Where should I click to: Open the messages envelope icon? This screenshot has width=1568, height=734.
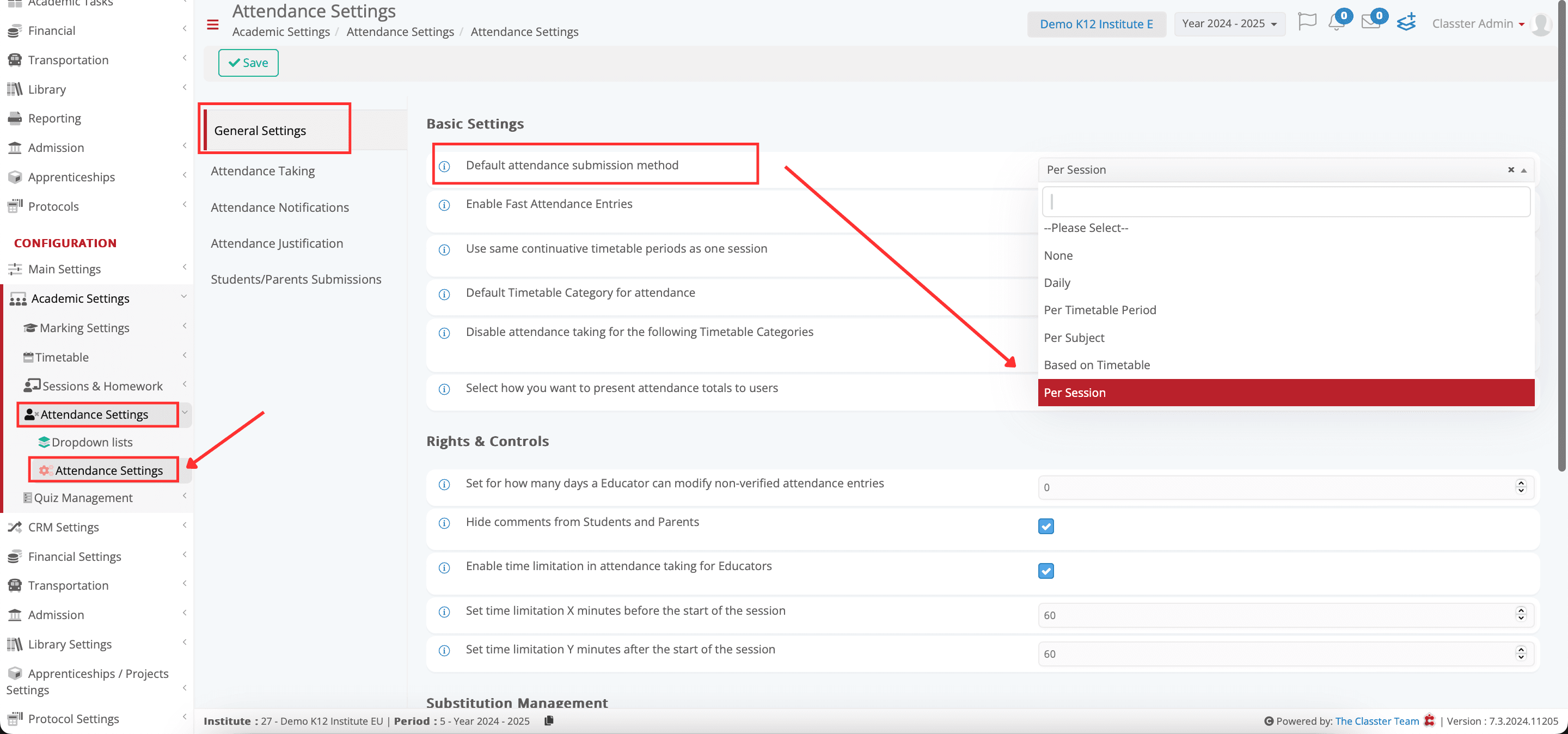coord(1370,22)
